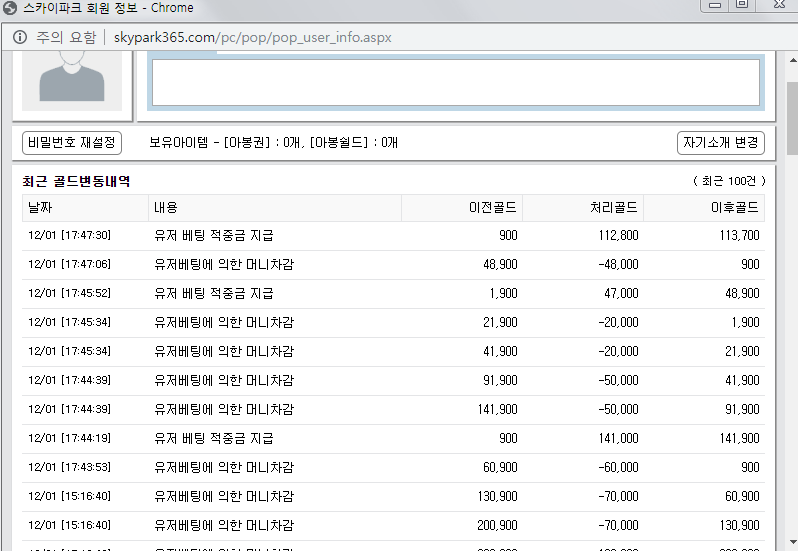Viewport: 798px width, 551px height.
Task: Click the 113,700 이후골드 value
Action: pos(742,236)
